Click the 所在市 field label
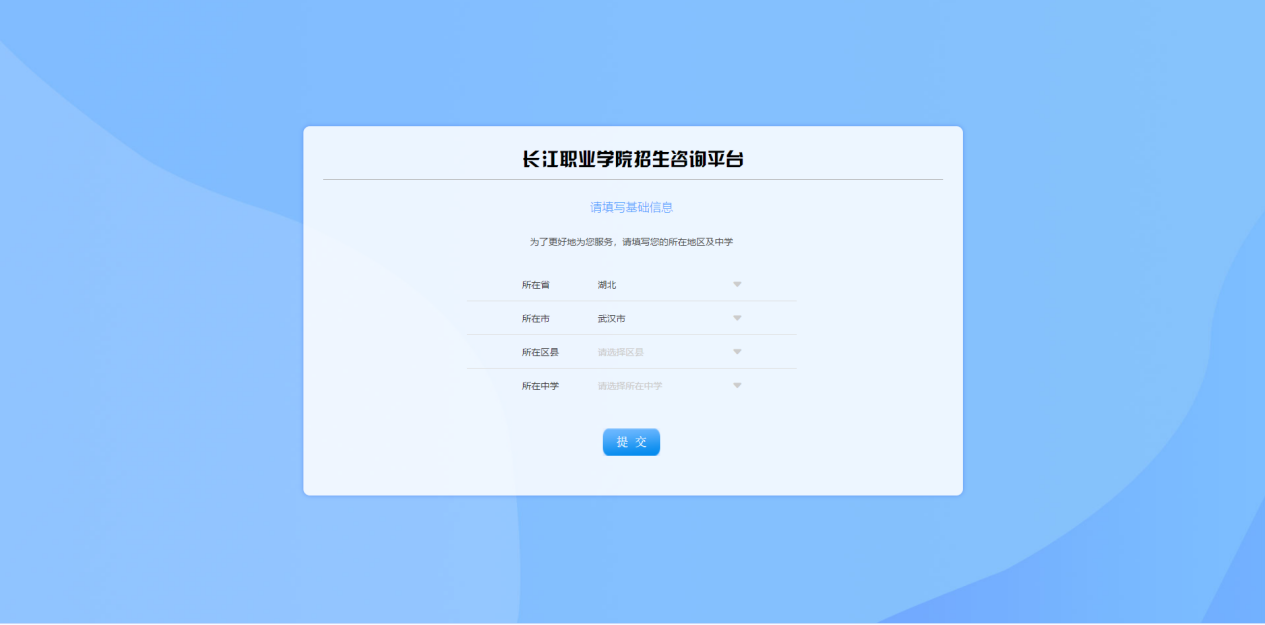This screenshot has width=1265, height=625. [x=535, y=319]
